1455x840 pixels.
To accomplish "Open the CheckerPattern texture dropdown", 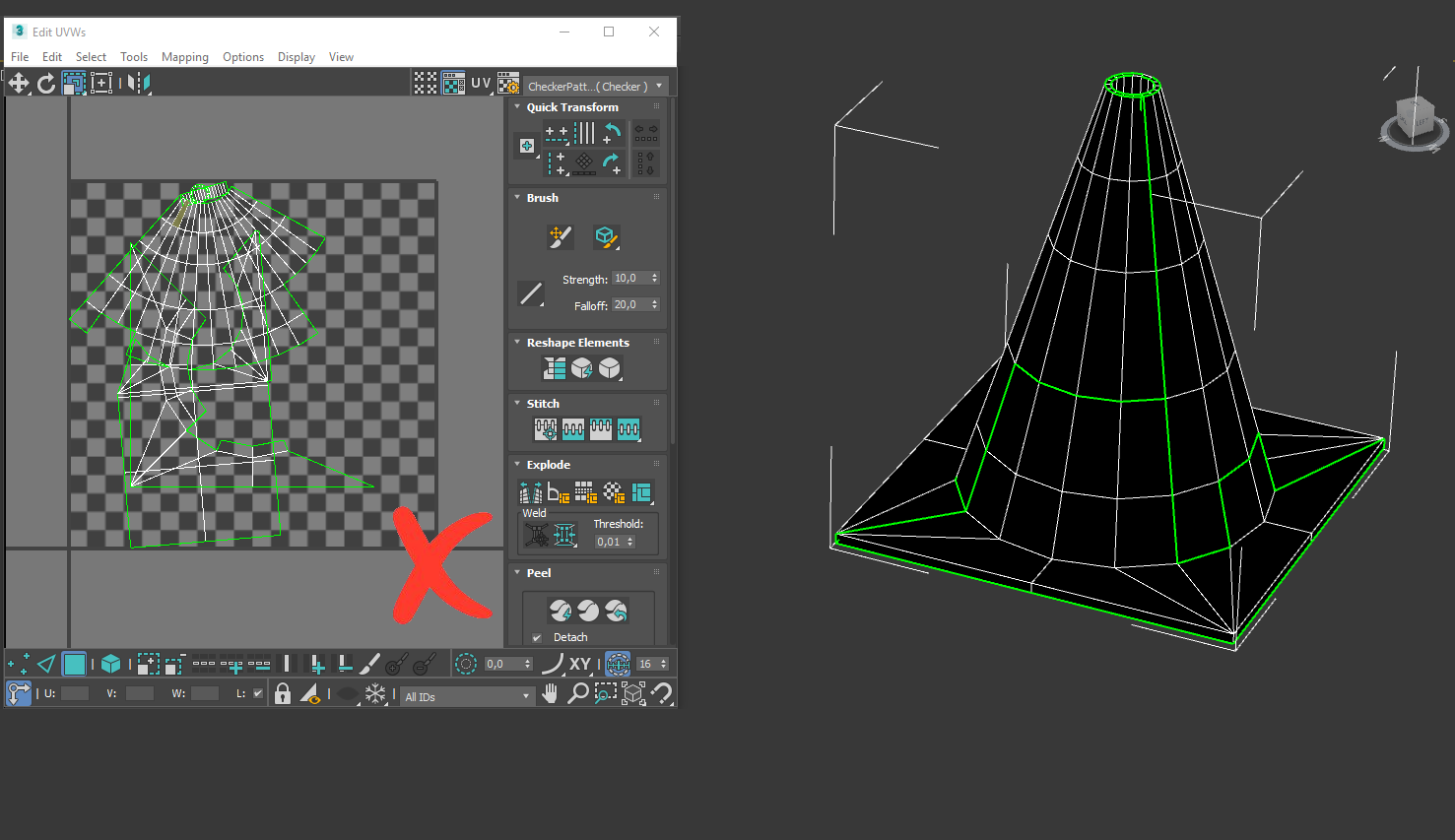I will click(595, 87).
